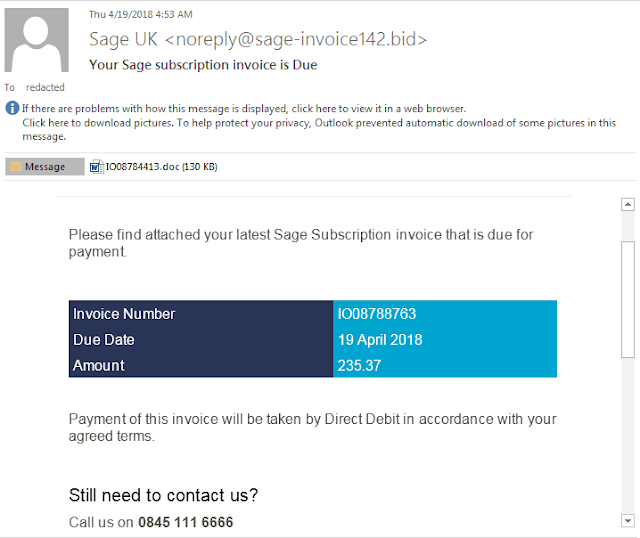Click the envelope icon on Message tab
This screenshot has height=538, width=640.
(16, 167)
